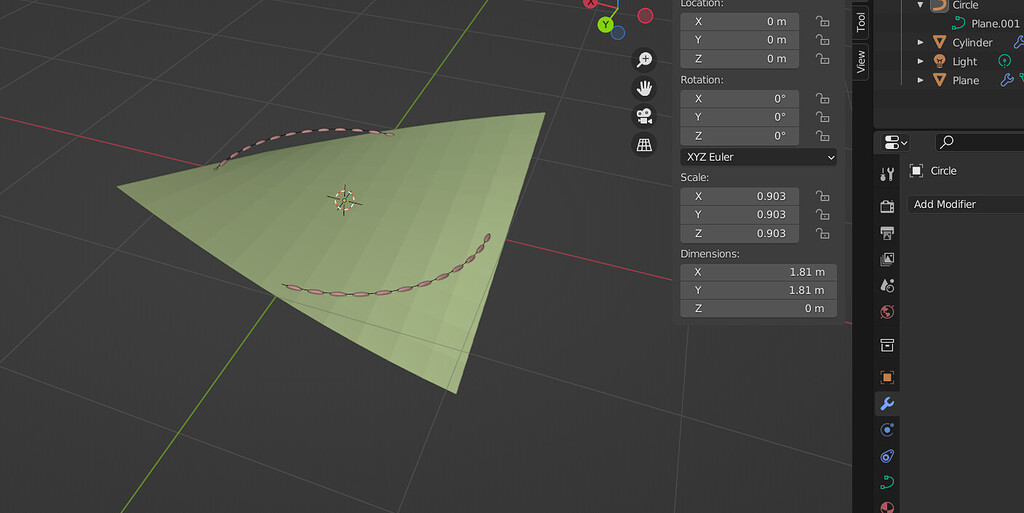Screen dimensions: 1024x513
Task: Open the Output properties printer tab
Action: pyautogui.click(x=887, y=233)
